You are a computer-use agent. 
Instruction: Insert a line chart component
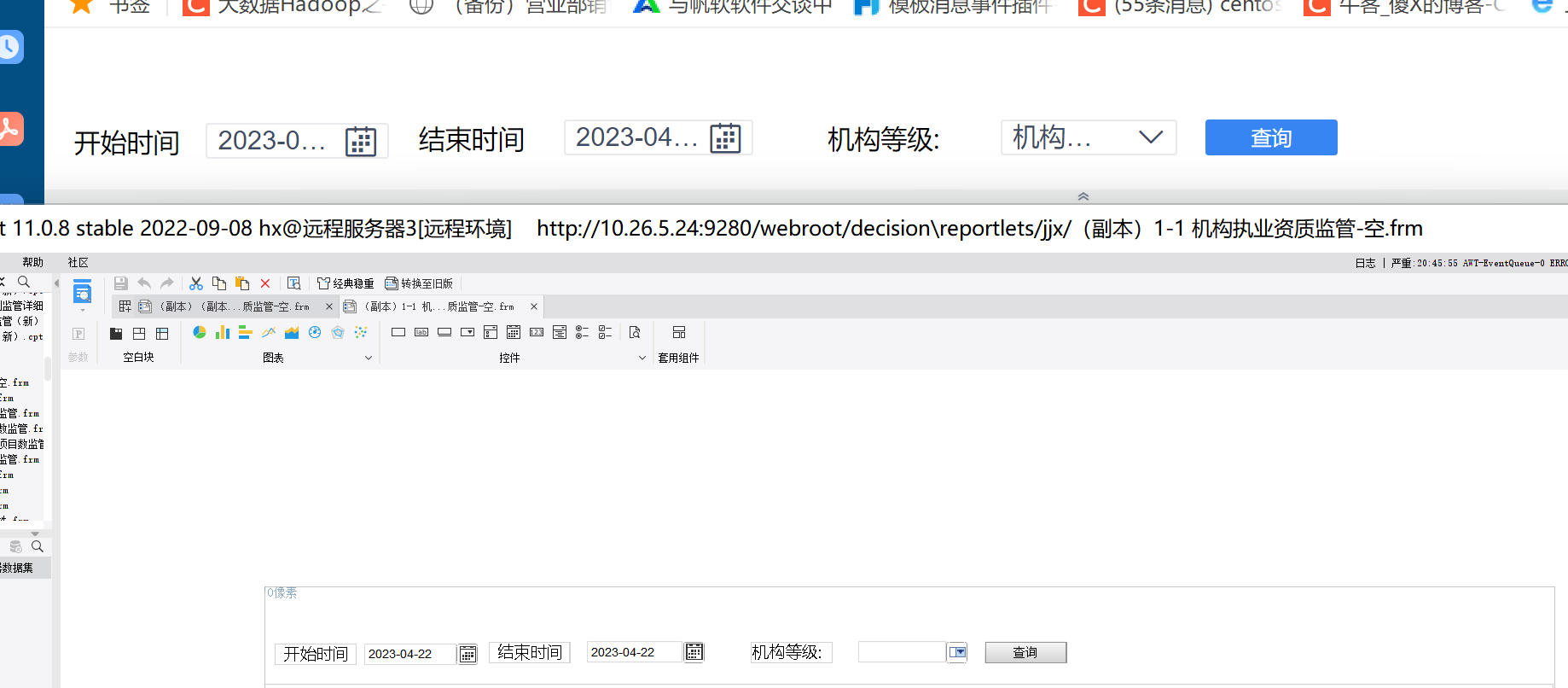pyautogui.click(x=269, y=332)
